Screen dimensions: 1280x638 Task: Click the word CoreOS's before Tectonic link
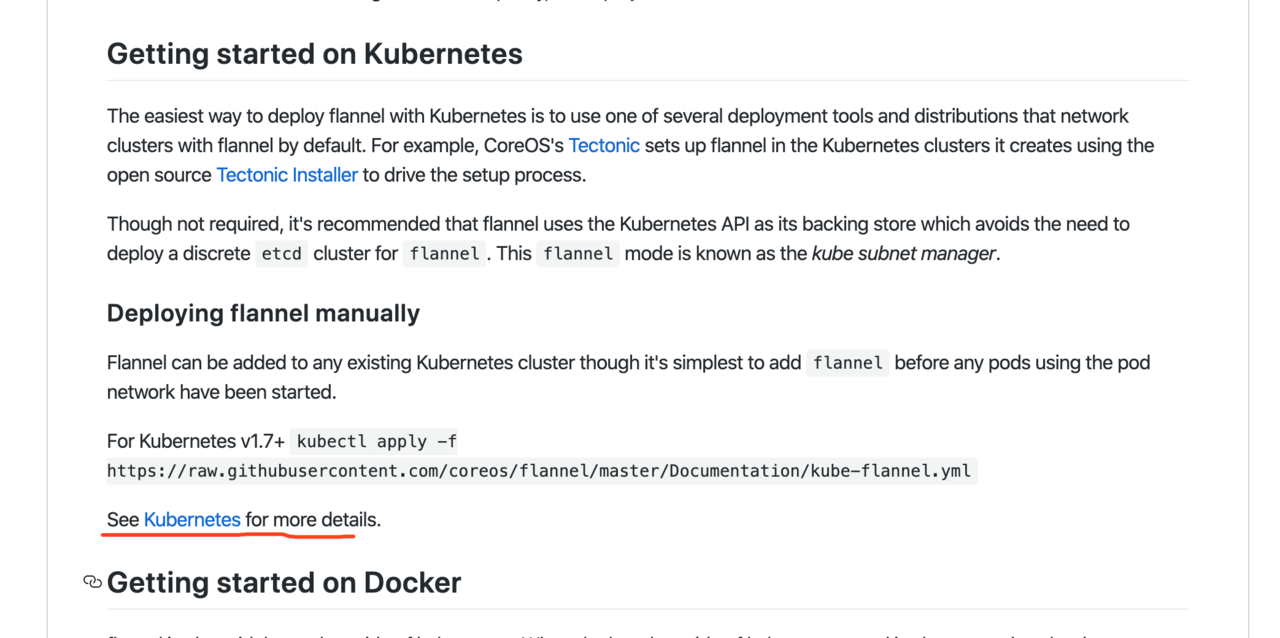(523, 145)
